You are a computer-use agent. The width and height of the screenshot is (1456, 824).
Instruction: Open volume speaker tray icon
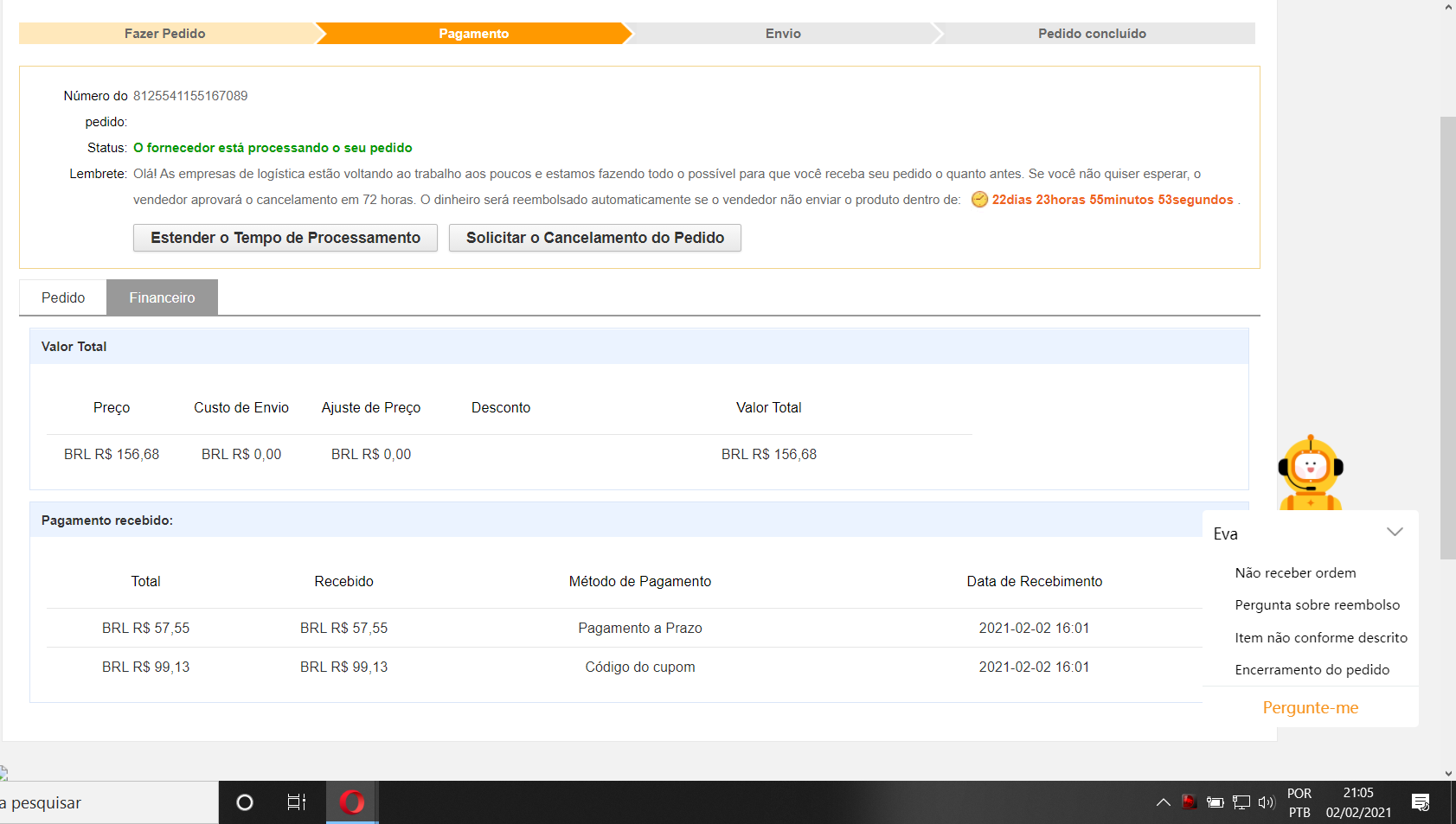(1267, 802)
